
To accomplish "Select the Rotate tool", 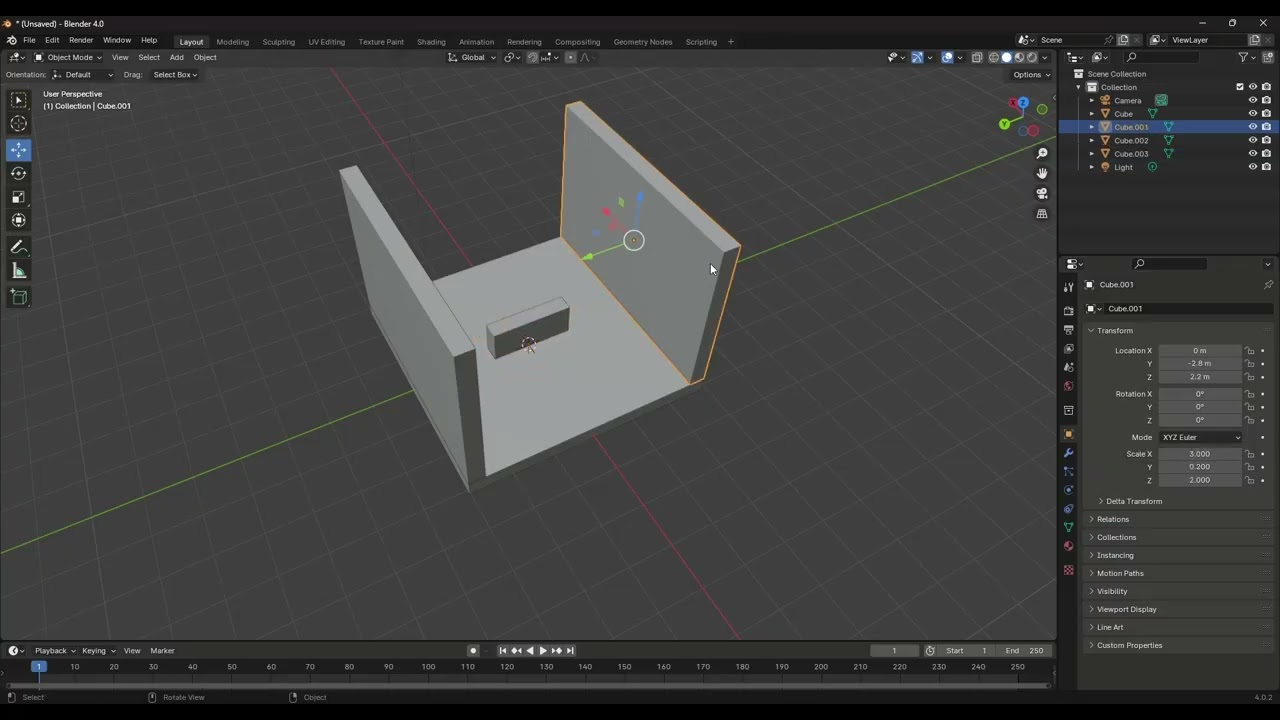I will [18, 174].
